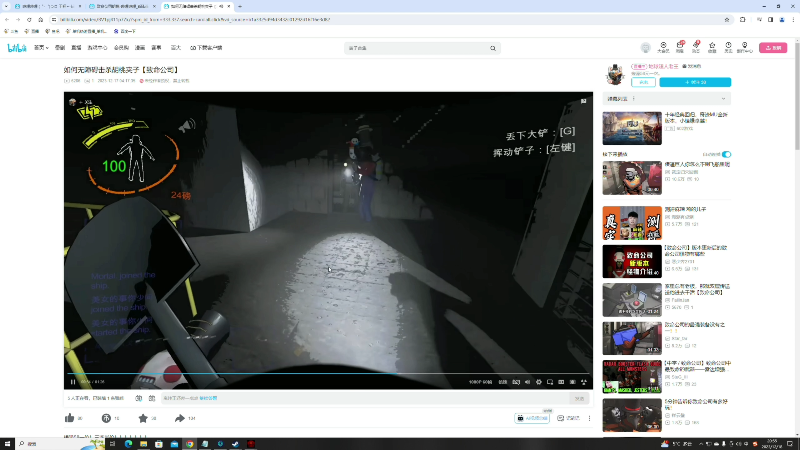Open the 1080P quality selector
The height and width of the screenshot is (450, 800).
click(x=480, y=382)
